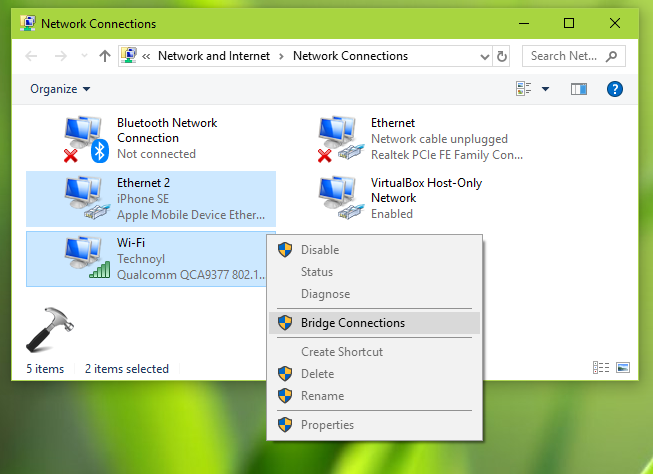The height and width of the screenshot is (474, 653).
Task: Click the Wi-Fi Technoyl adapter icon
Action: [85, 258]
